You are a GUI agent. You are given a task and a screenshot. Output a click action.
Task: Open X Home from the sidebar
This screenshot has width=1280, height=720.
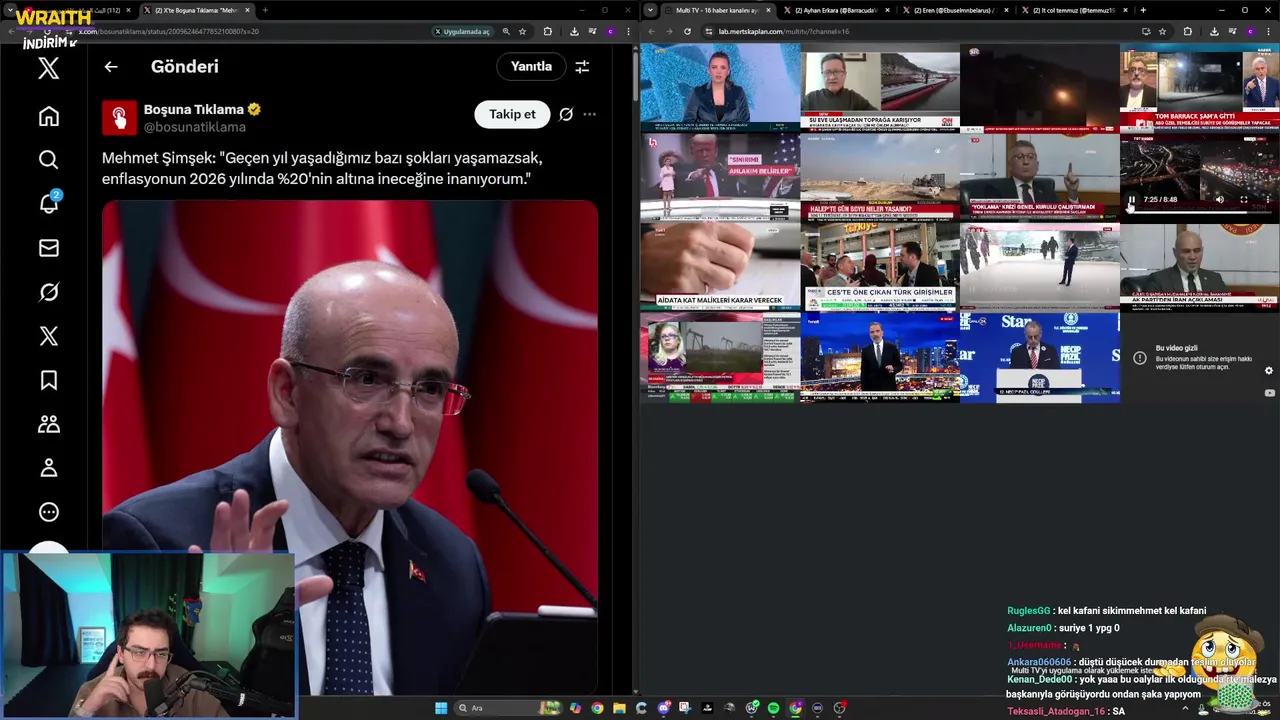point(48,116)
